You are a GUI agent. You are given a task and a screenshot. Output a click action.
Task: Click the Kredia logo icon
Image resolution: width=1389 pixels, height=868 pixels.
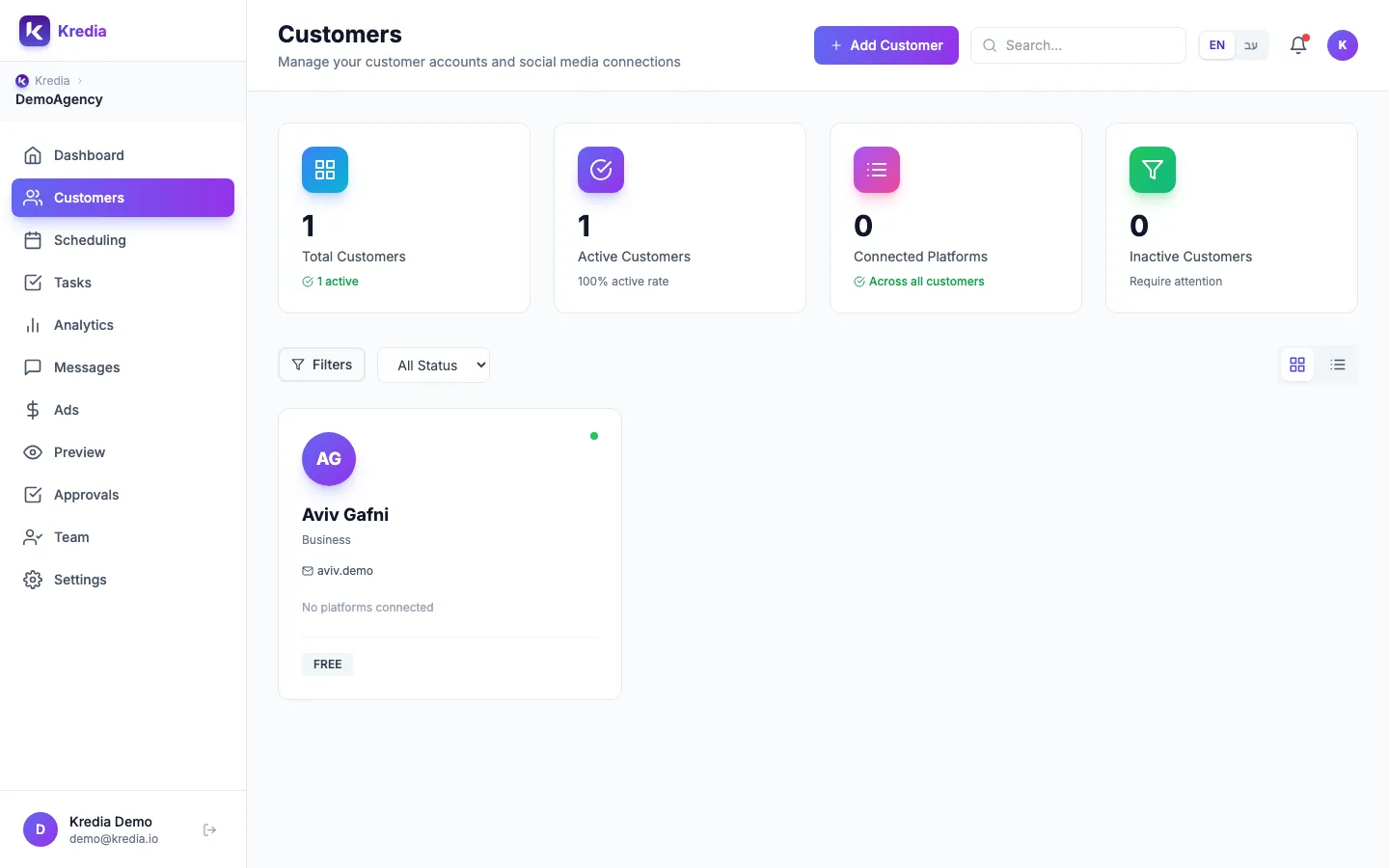pyautogui.click(x=35, y=31)
